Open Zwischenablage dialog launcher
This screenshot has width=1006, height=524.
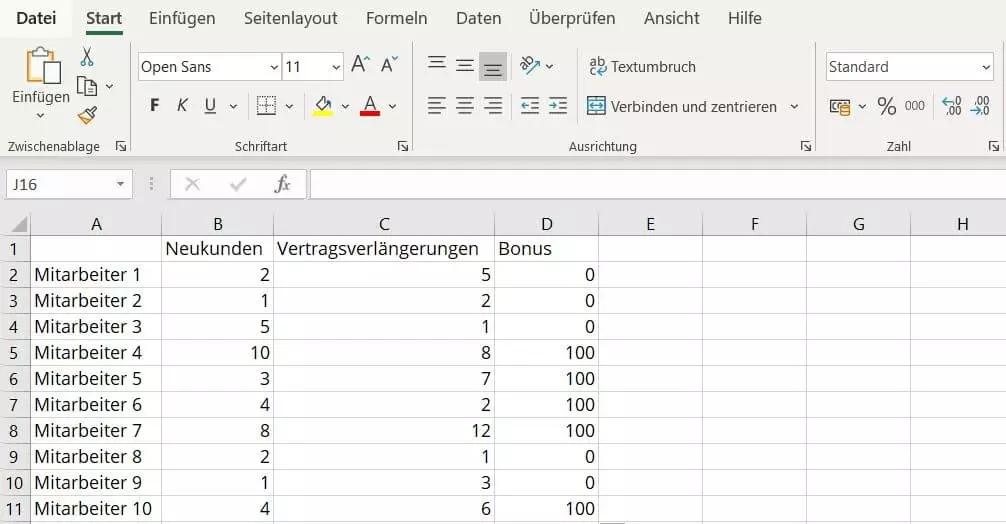pos(121,146)
